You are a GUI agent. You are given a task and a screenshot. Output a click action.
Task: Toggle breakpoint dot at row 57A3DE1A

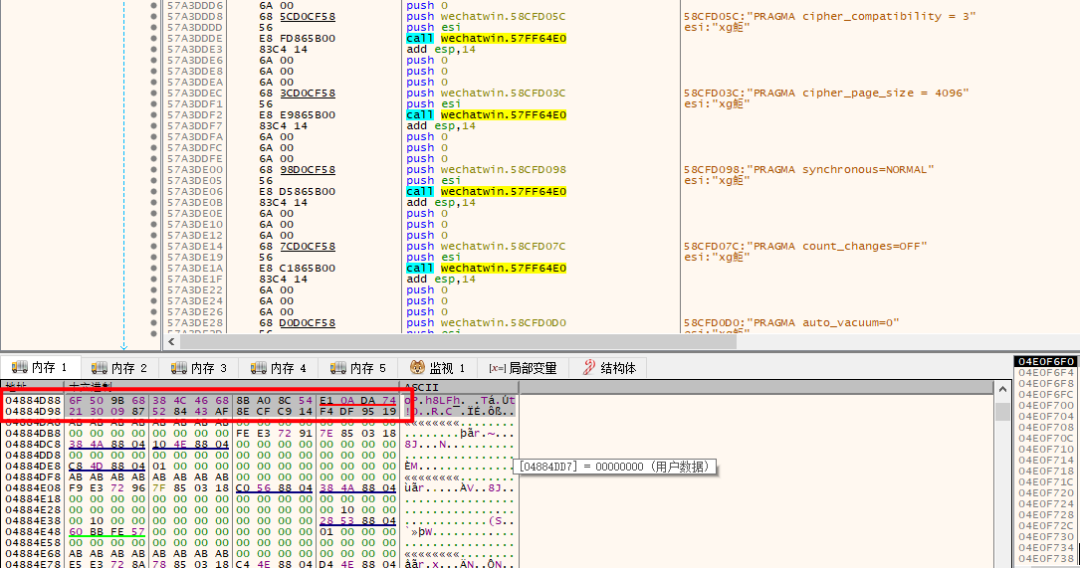pos(154,269)
